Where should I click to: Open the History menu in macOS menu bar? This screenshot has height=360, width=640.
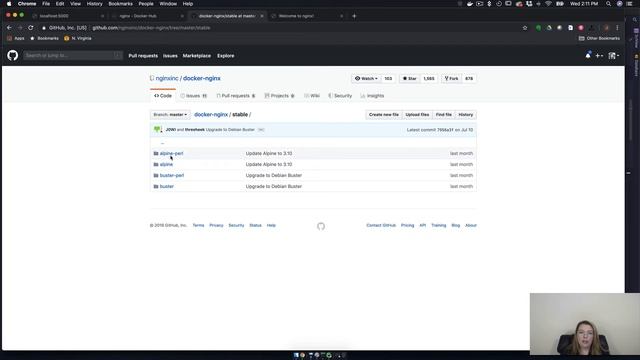(x=94, y=4)
